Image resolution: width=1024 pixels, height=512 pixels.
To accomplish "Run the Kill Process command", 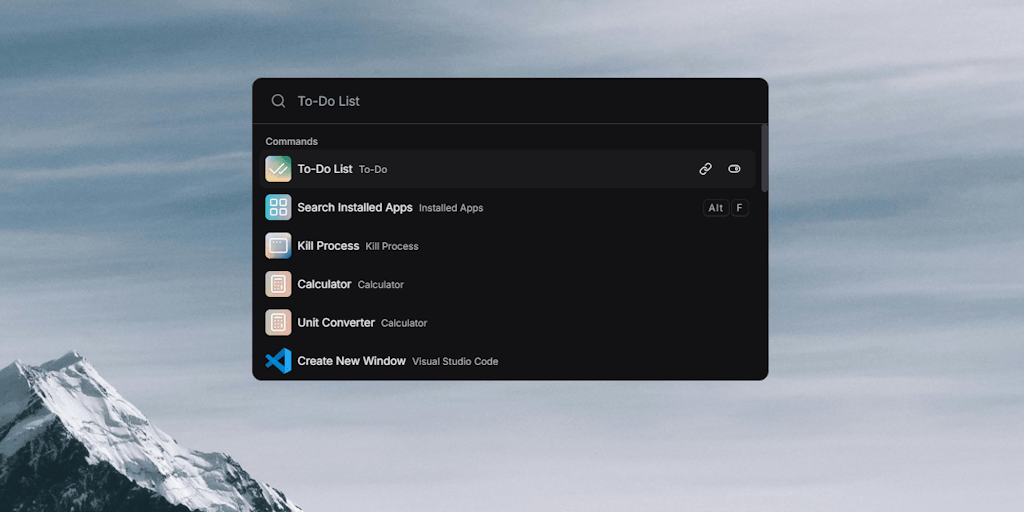I will point(507,246).
